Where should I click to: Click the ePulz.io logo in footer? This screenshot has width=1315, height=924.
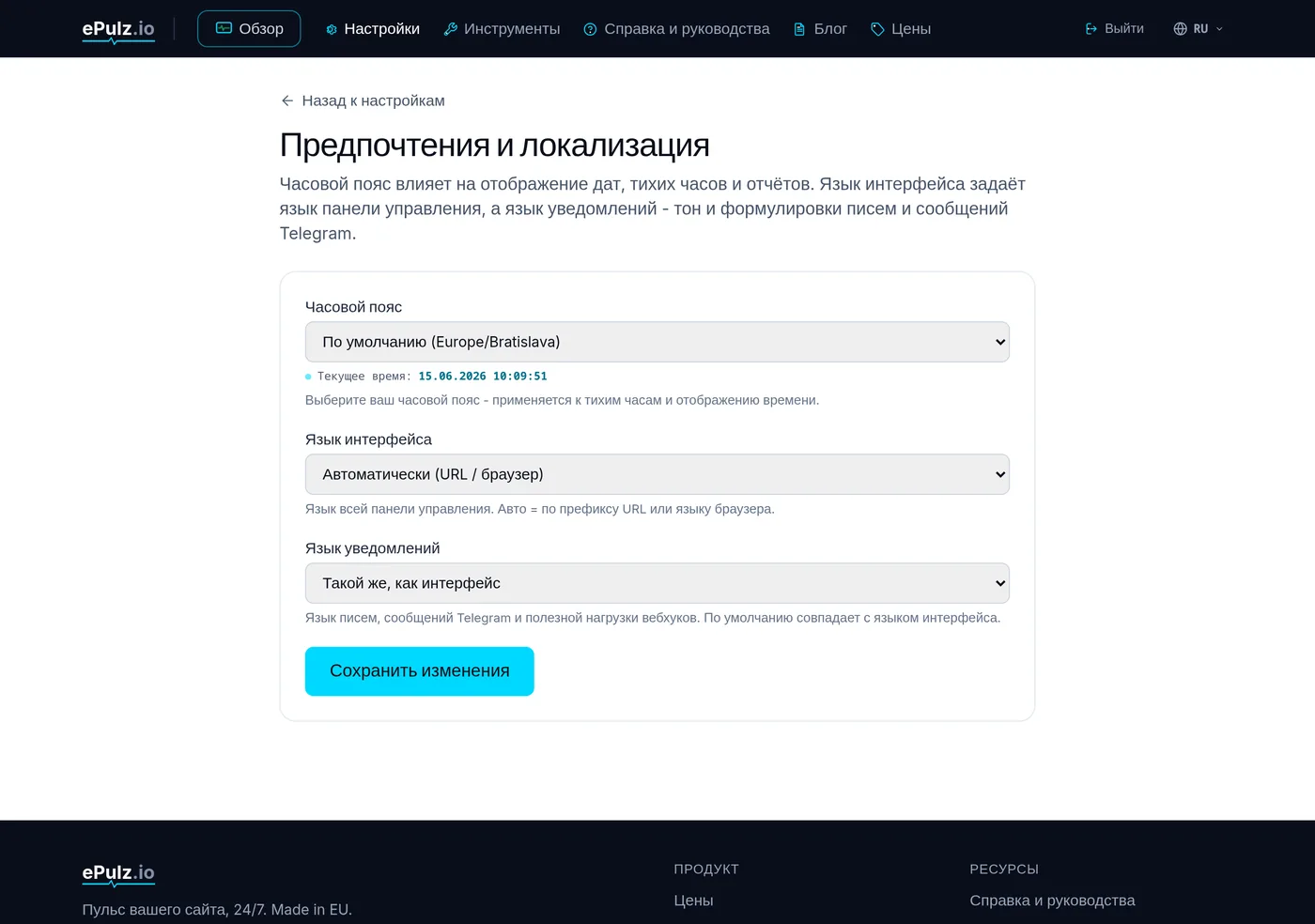pos(118,873)
